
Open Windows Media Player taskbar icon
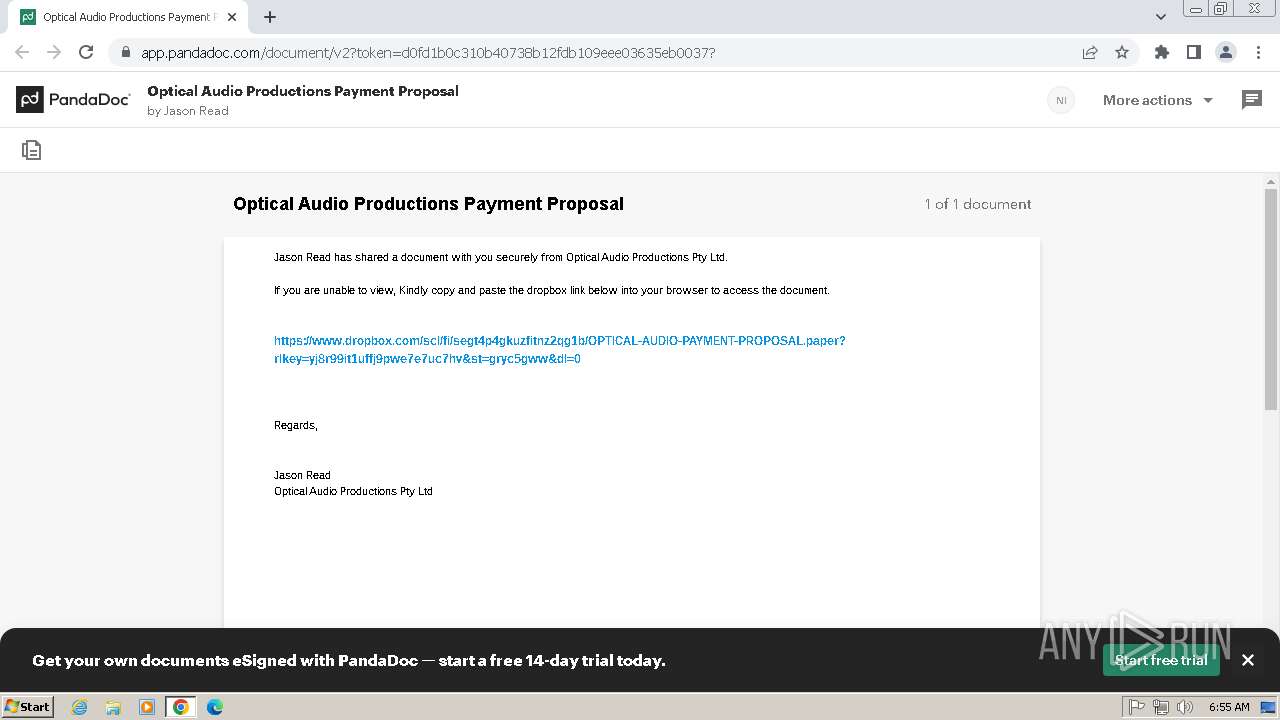tap(147, 707)
